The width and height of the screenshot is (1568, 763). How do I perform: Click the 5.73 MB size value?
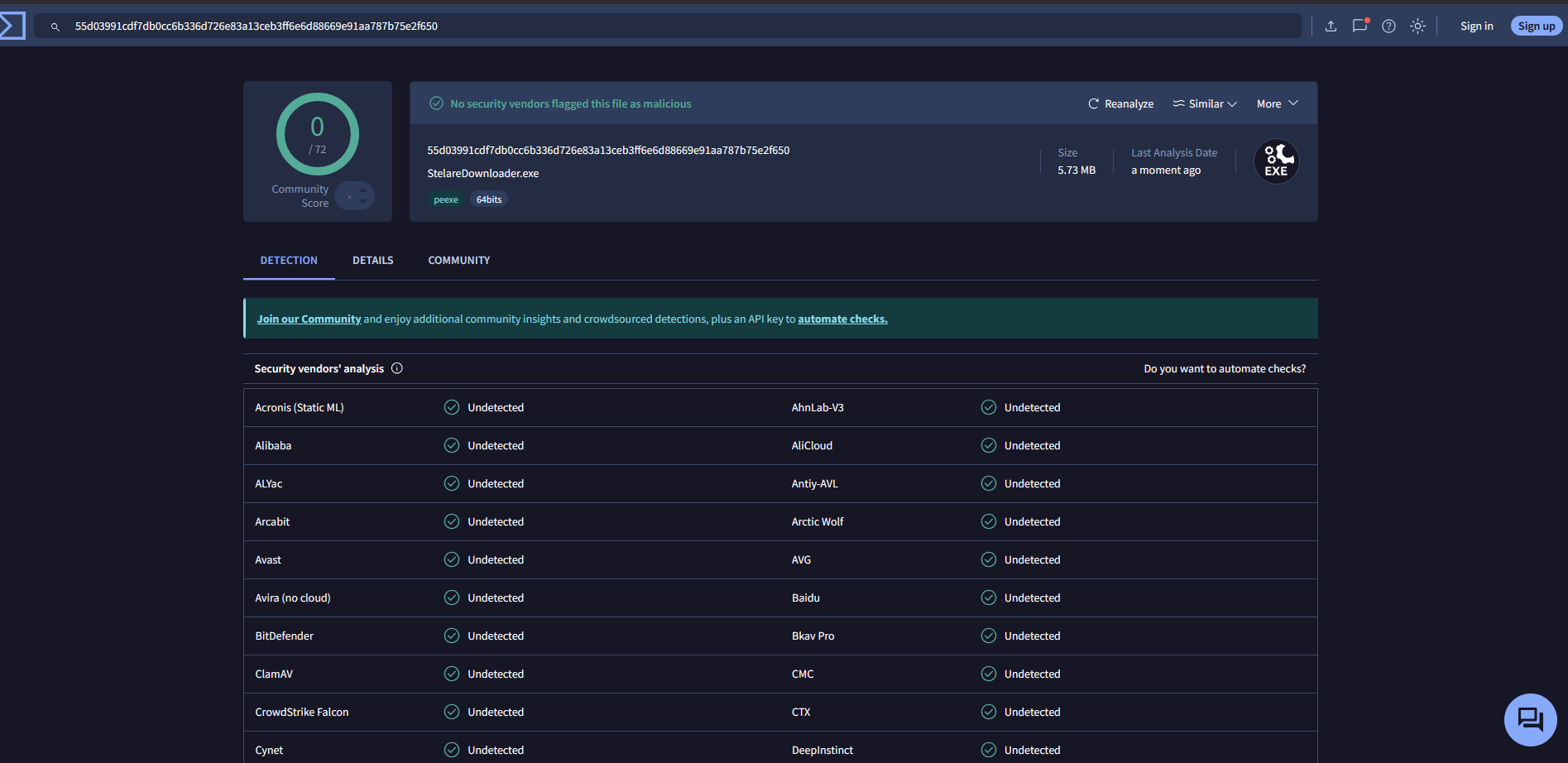coord(1077,170)
